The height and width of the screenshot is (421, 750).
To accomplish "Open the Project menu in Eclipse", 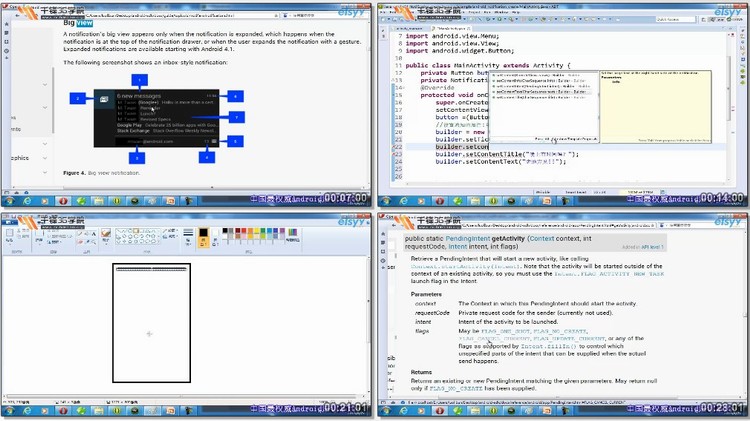I will pos(473,12).
